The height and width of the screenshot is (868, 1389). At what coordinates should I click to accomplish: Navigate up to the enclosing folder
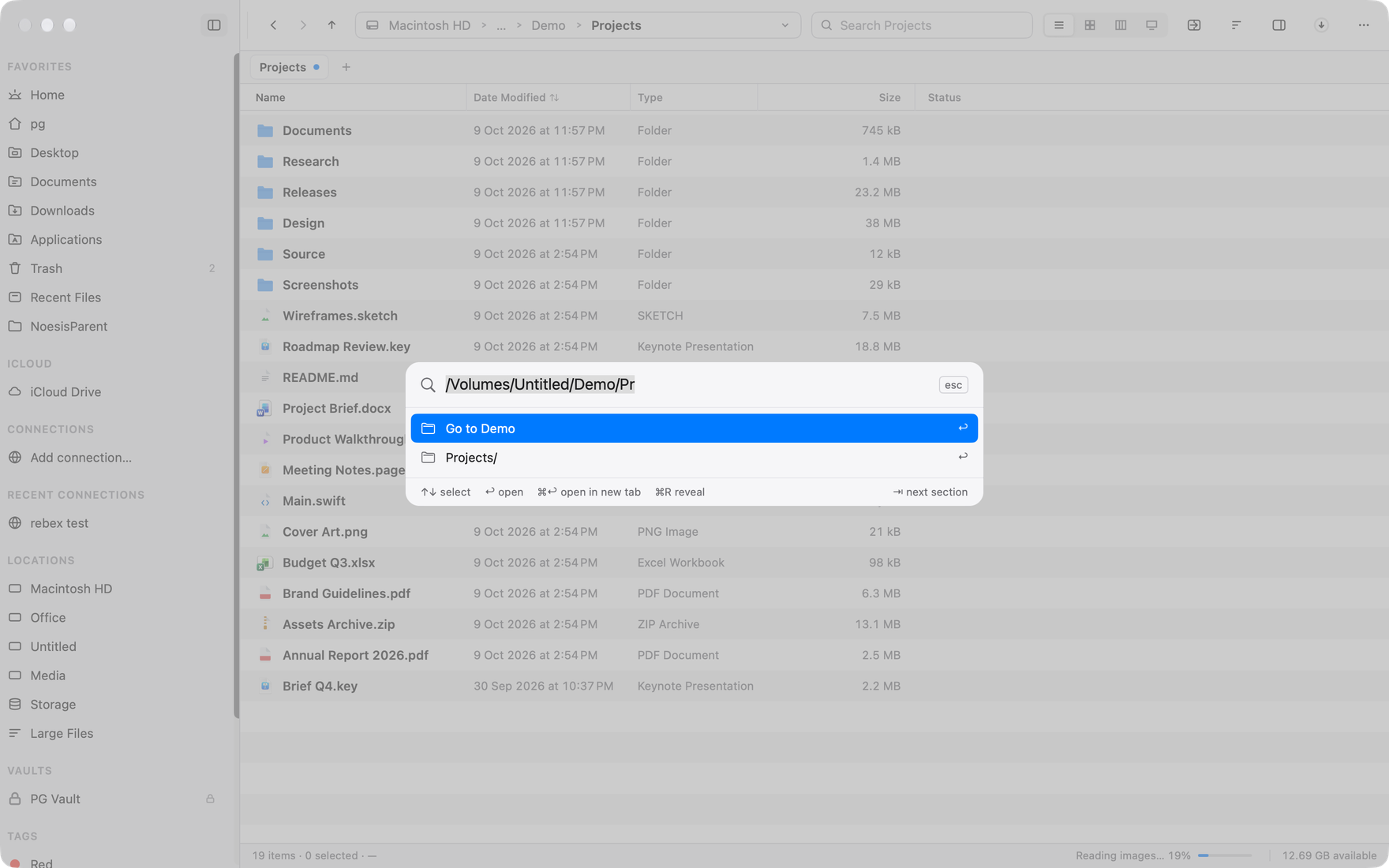click(x=331, y=25)
